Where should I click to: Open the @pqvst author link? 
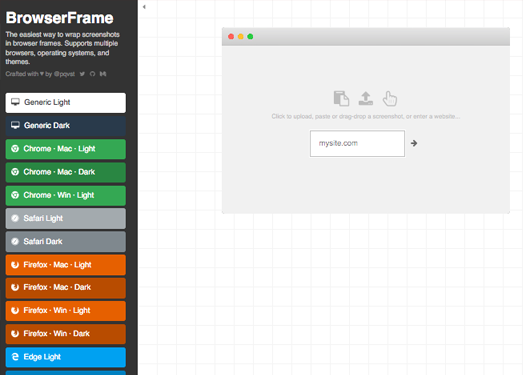[x=64, y=74]
